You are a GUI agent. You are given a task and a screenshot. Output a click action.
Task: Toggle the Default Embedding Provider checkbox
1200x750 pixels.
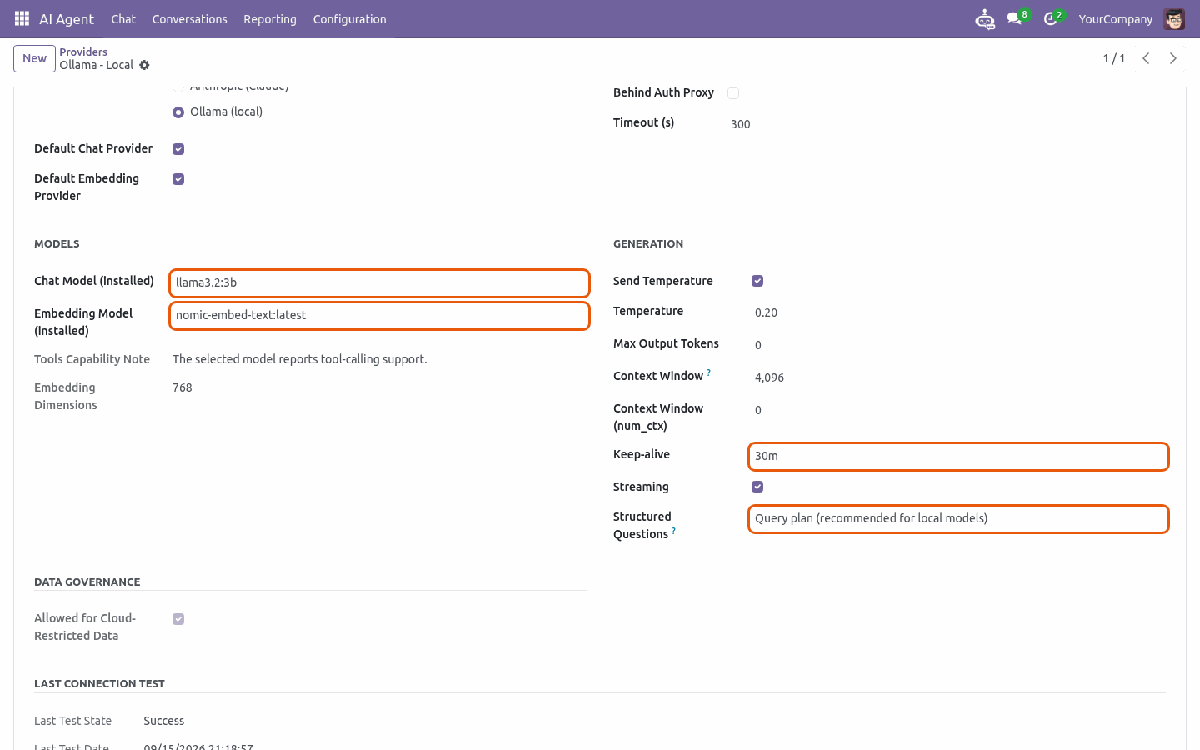click(x=178, y=179)
